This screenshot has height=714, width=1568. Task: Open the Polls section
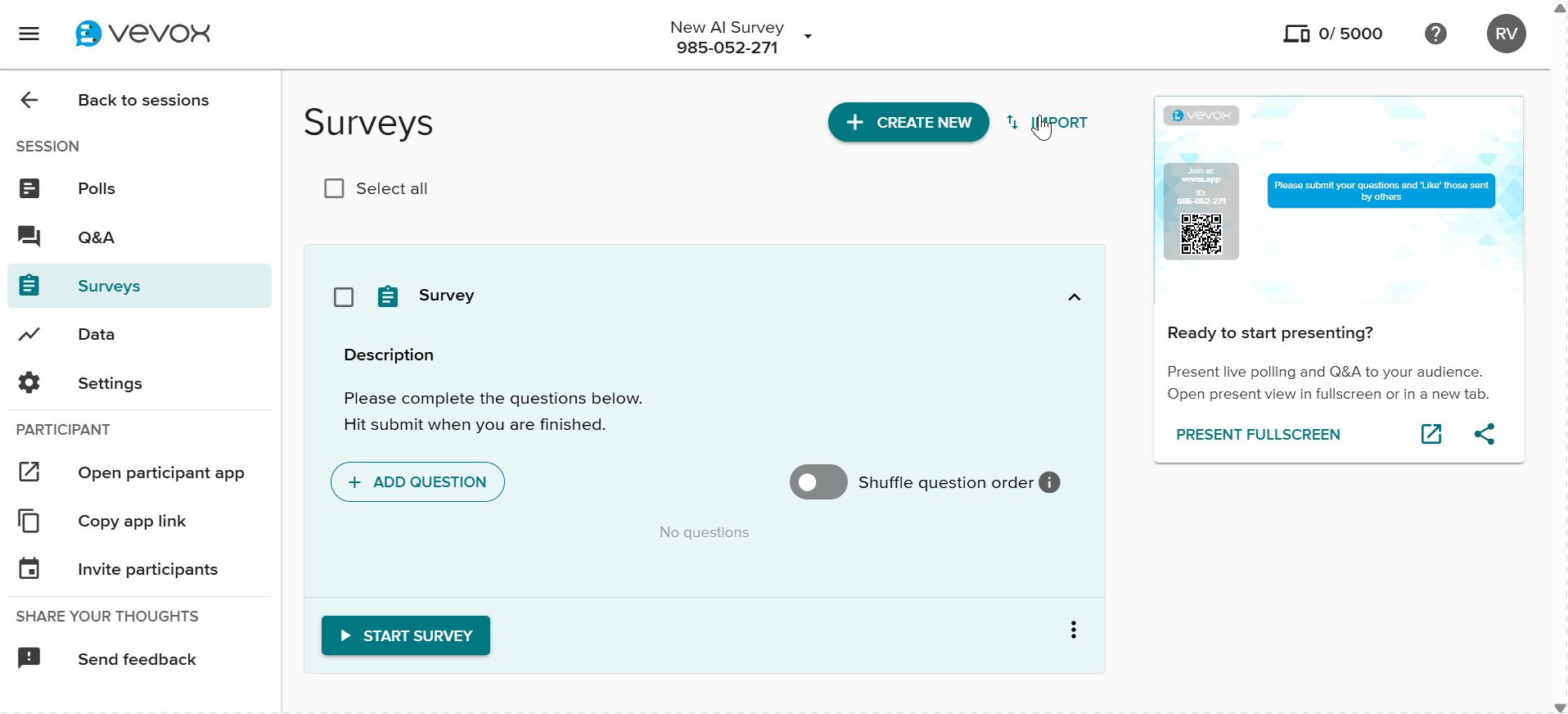coord(97,188)
